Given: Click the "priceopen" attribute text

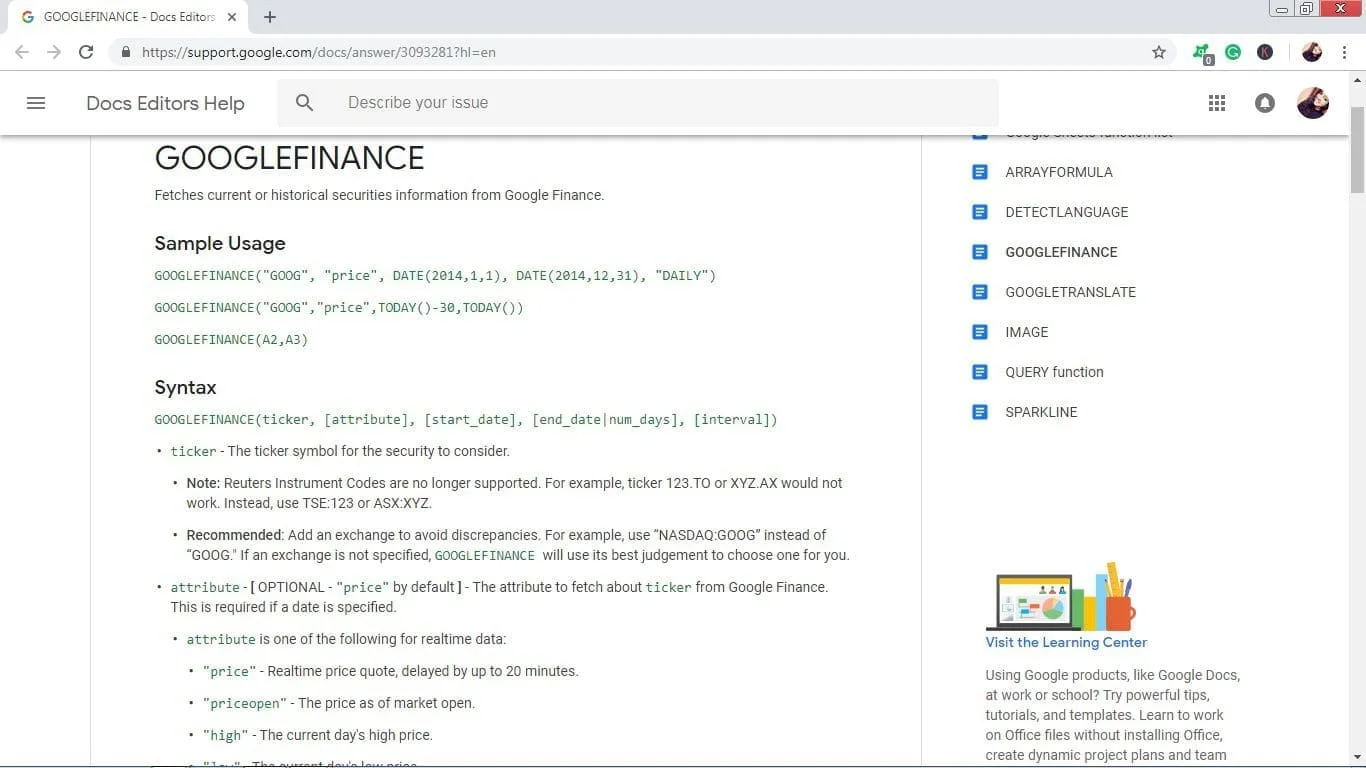Looking at the screenshot, I should [244, 703].
